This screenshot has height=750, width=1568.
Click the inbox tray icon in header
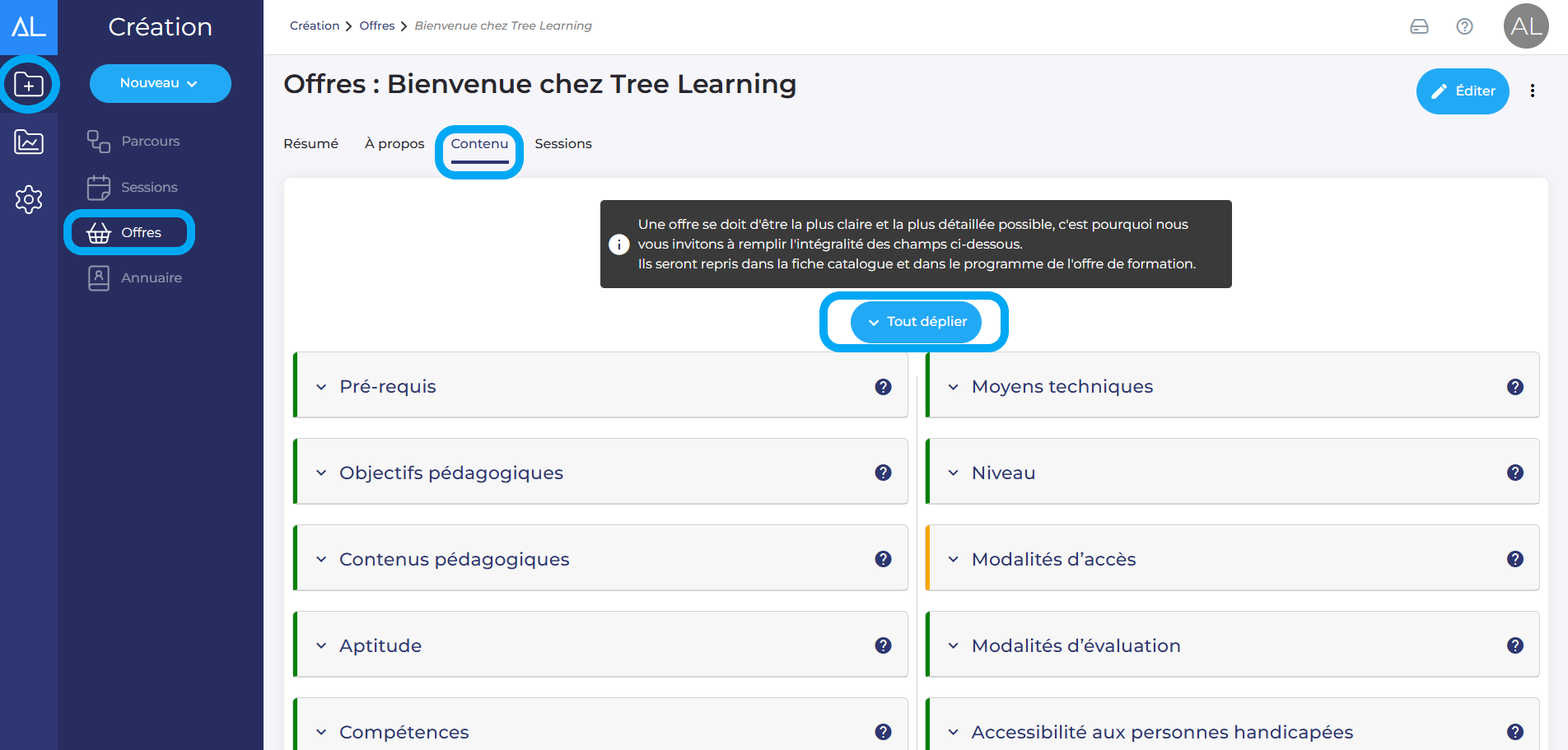[1419, 26]
